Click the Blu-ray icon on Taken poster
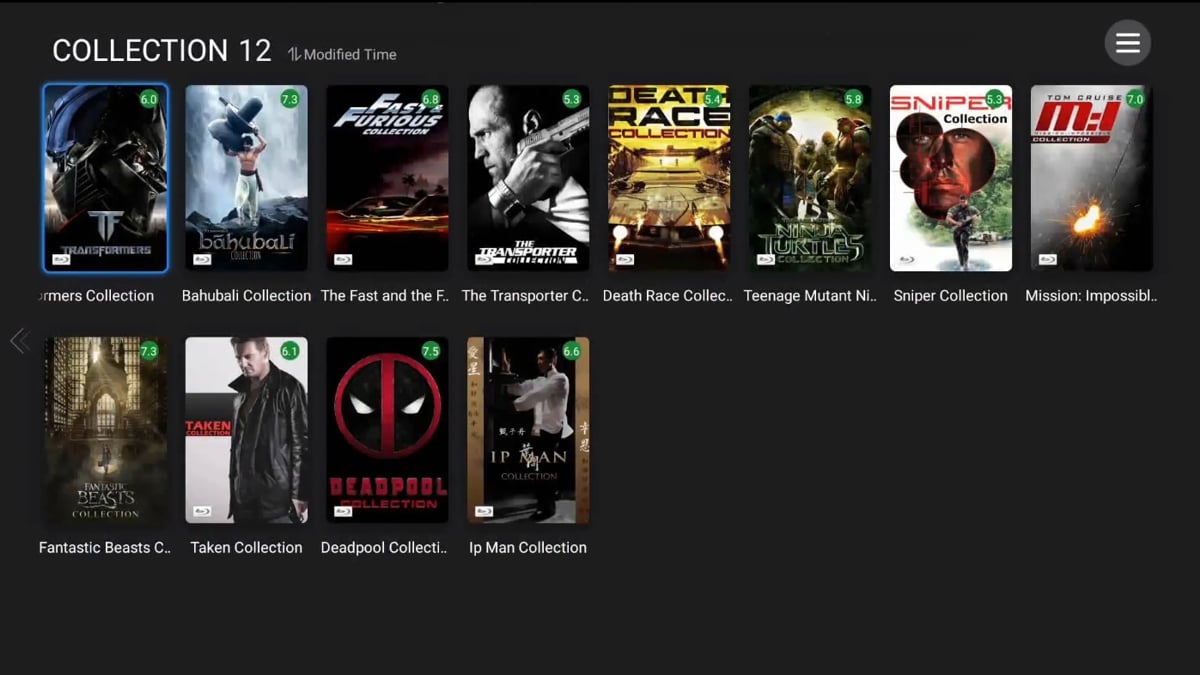Viewport: 1200px width, 675px height. click(203, 511)
